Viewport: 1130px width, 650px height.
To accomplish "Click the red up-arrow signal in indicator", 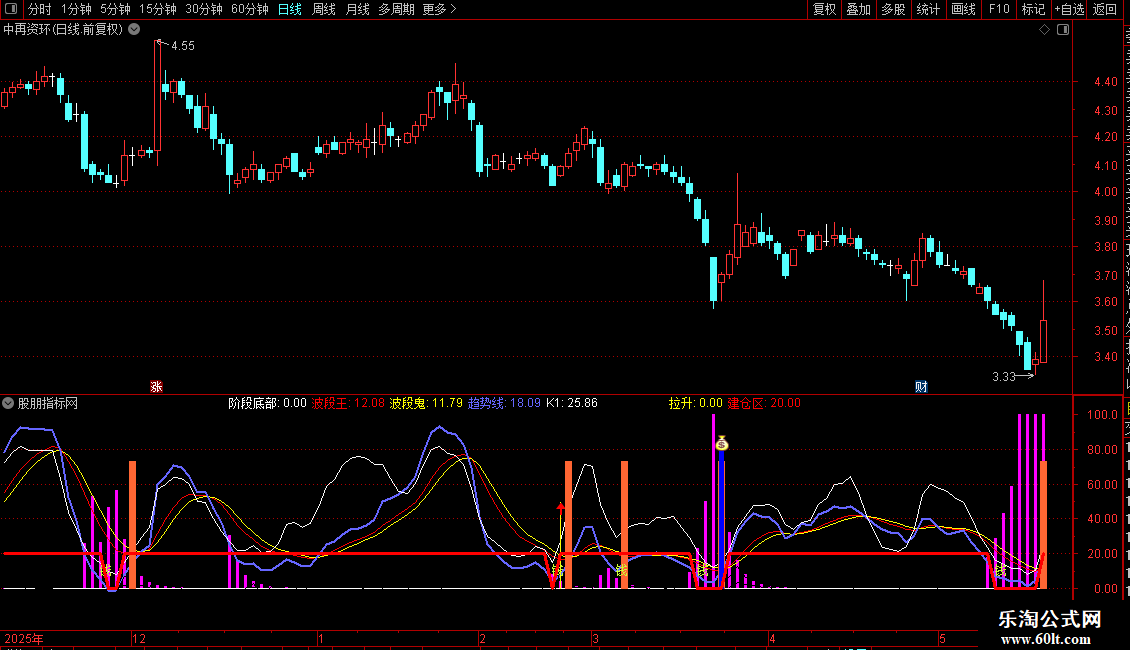I will [561, 508].
